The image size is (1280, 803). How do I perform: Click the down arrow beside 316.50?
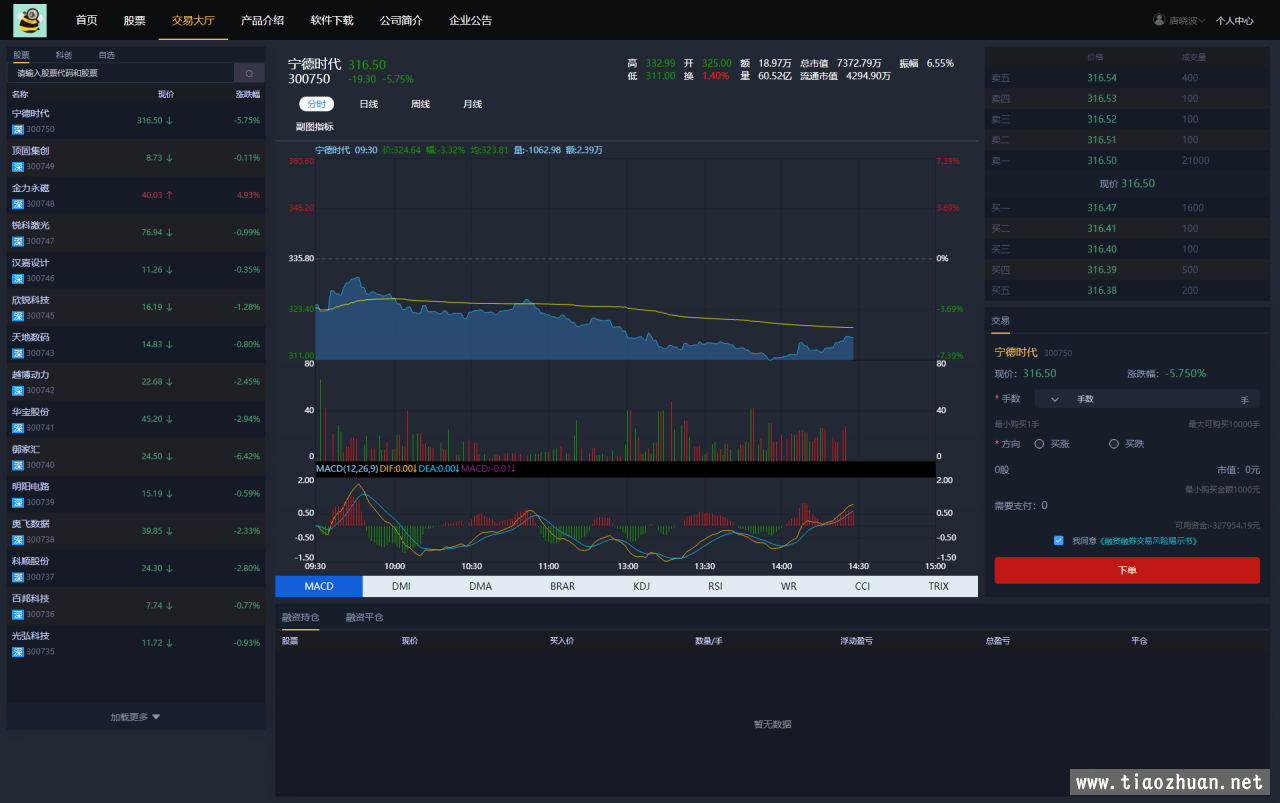click(x=169, y=120)
